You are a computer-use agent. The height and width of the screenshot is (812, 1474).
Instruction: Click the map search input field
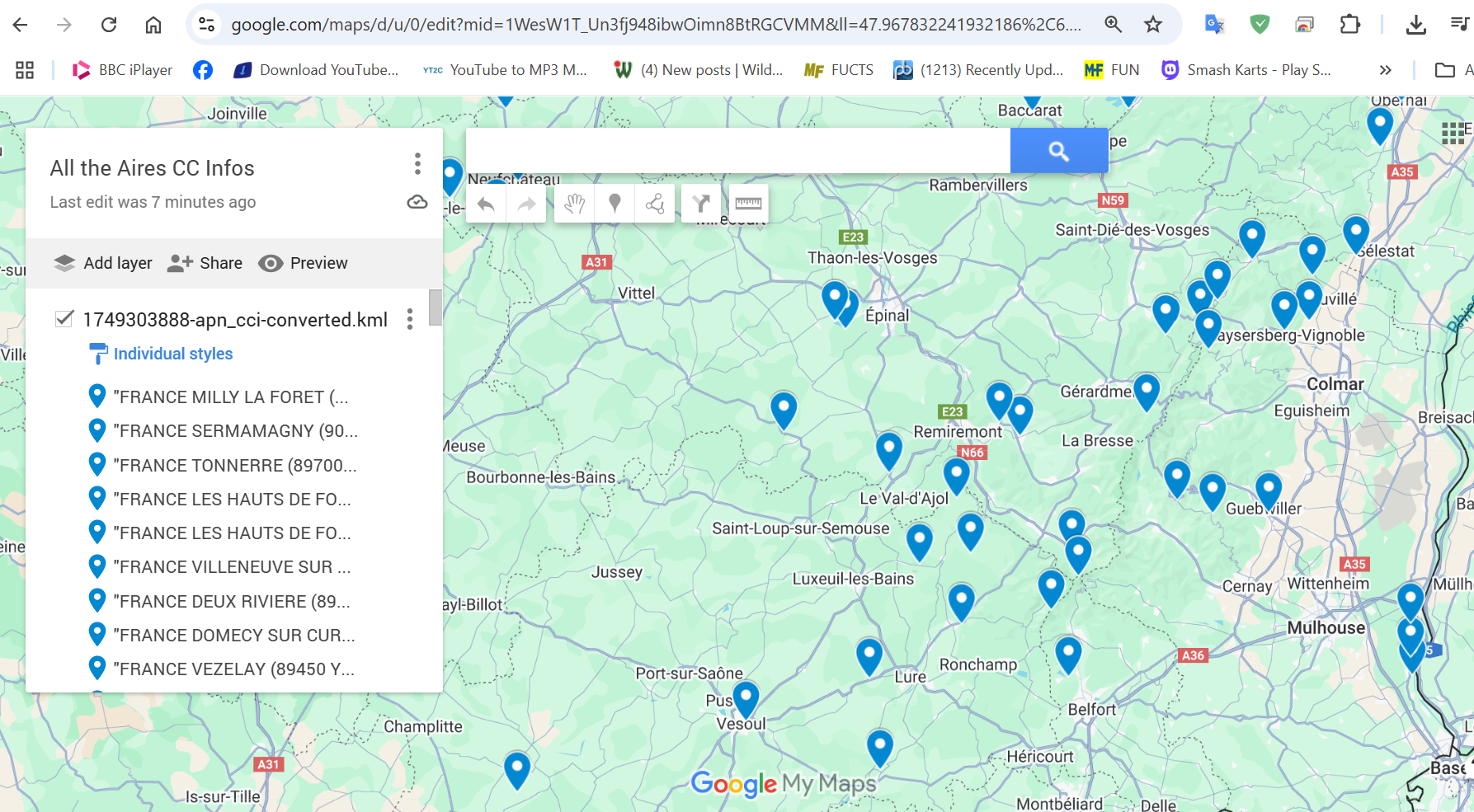click(x=738, y=150)
